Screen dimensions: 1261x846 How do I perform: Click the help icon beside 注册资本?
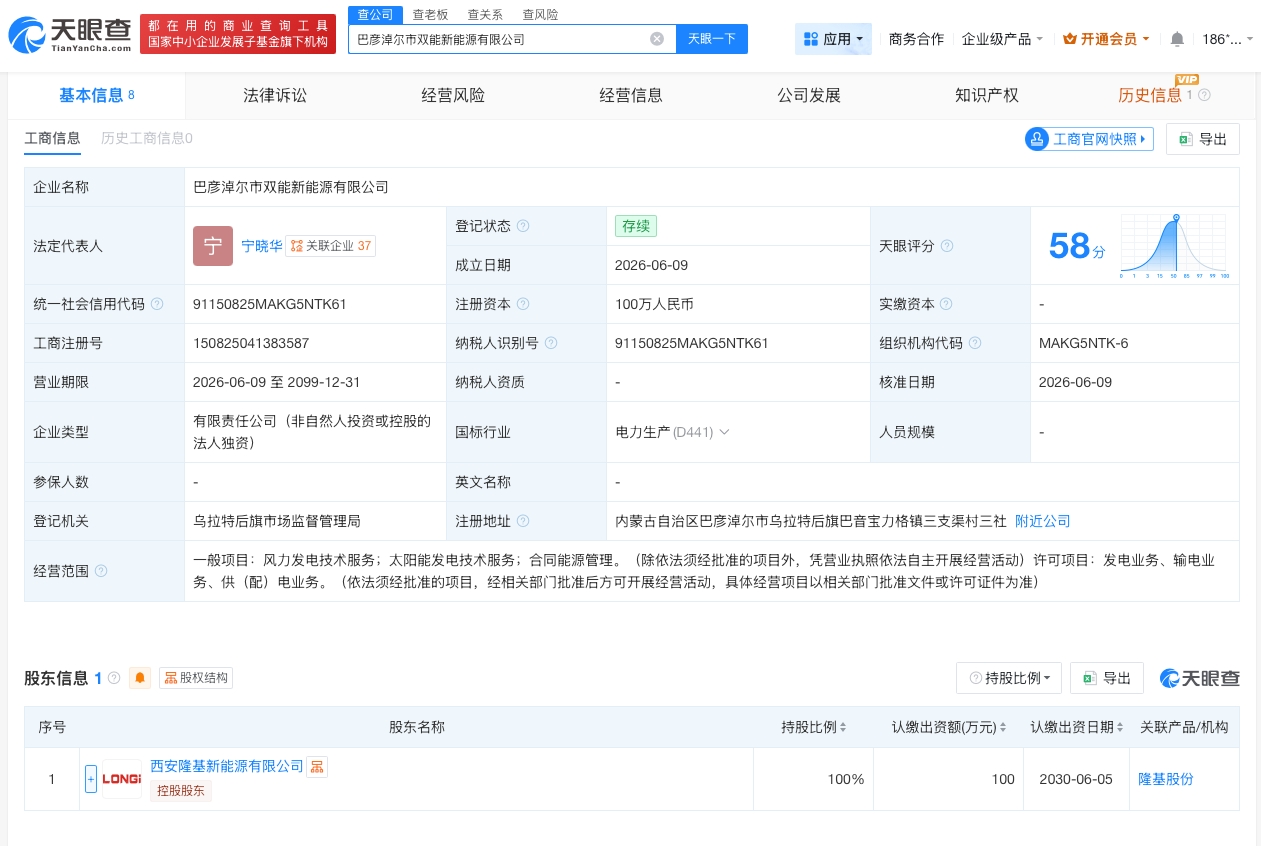point(523,304)
